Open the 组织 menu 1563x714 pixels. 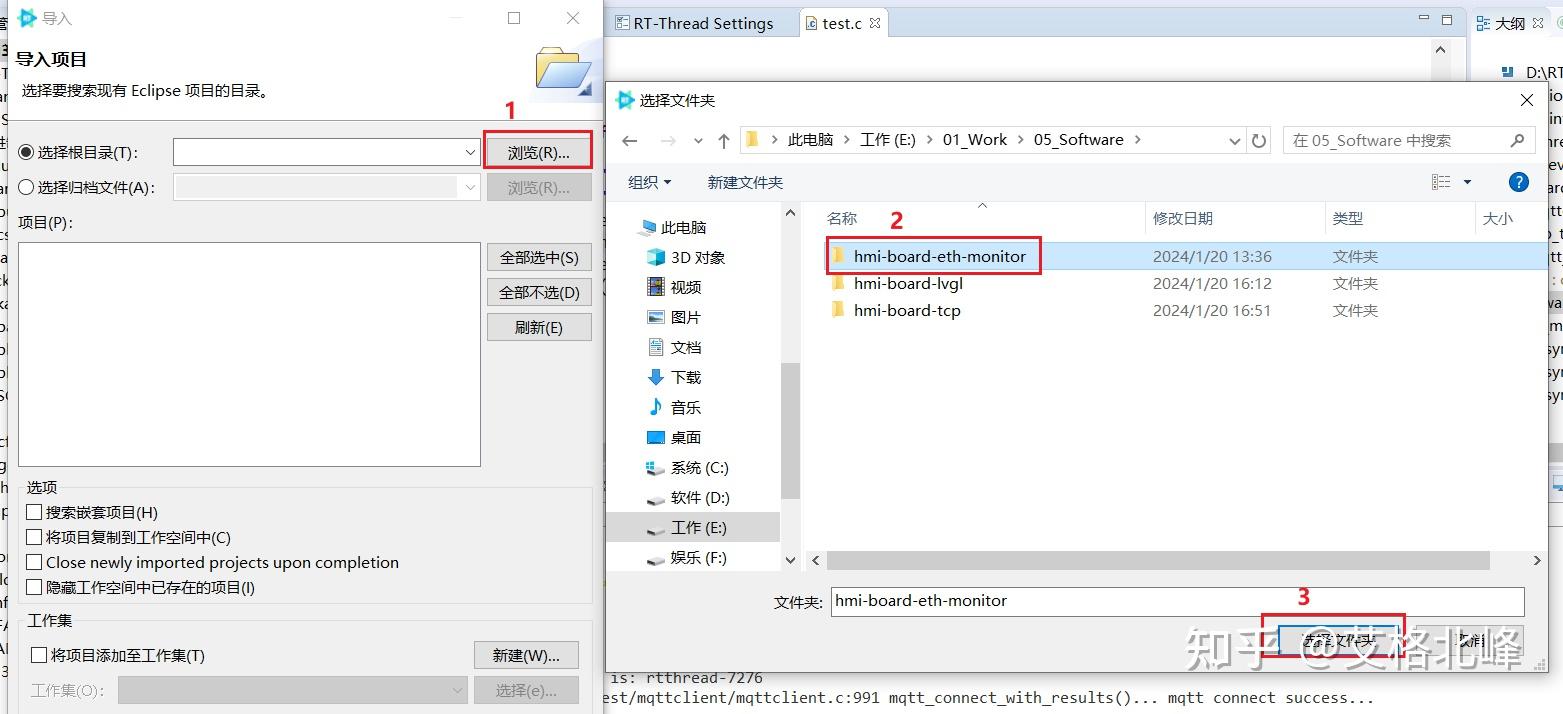pos(649,182)
